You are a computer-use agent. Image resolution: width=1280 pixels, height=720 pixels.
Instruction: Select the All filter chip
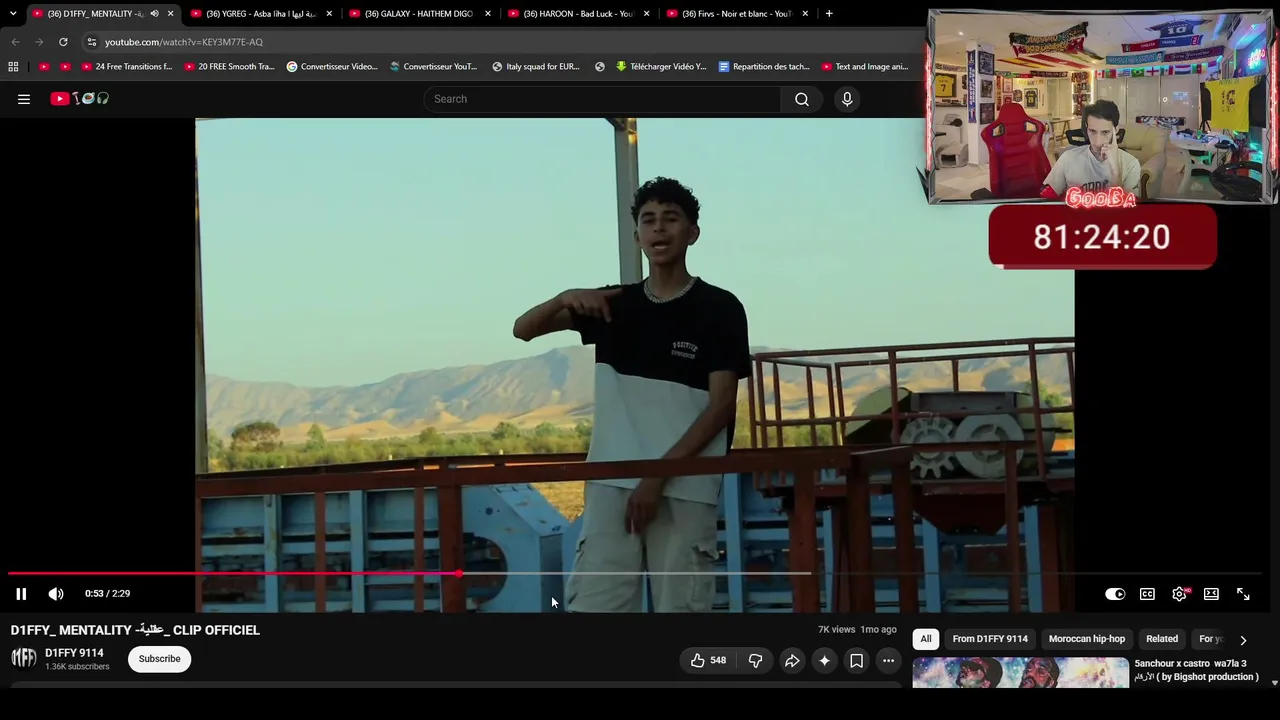coord(926,639)
